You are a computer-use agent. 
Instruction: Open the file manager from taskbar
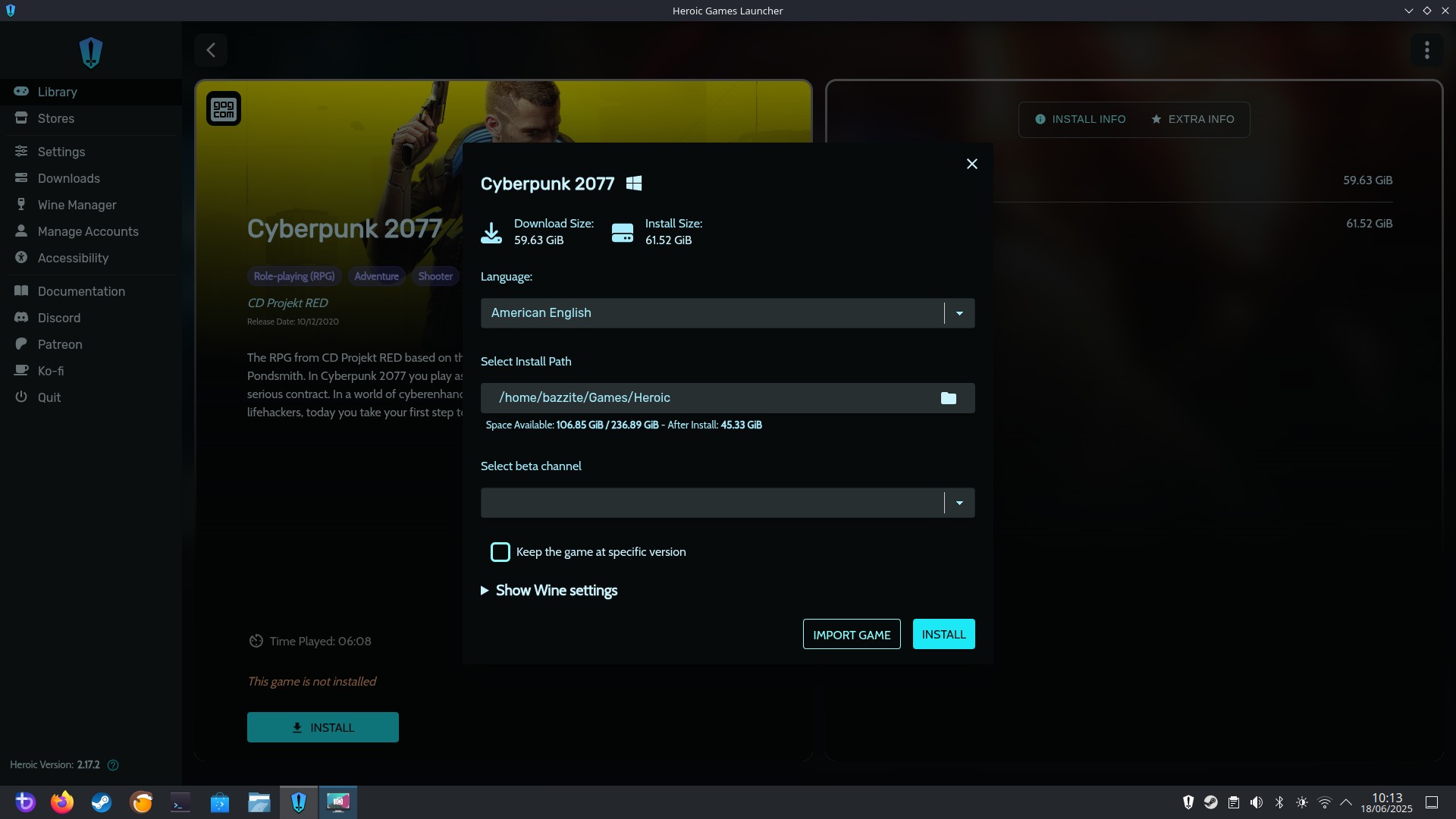(259, 802)
